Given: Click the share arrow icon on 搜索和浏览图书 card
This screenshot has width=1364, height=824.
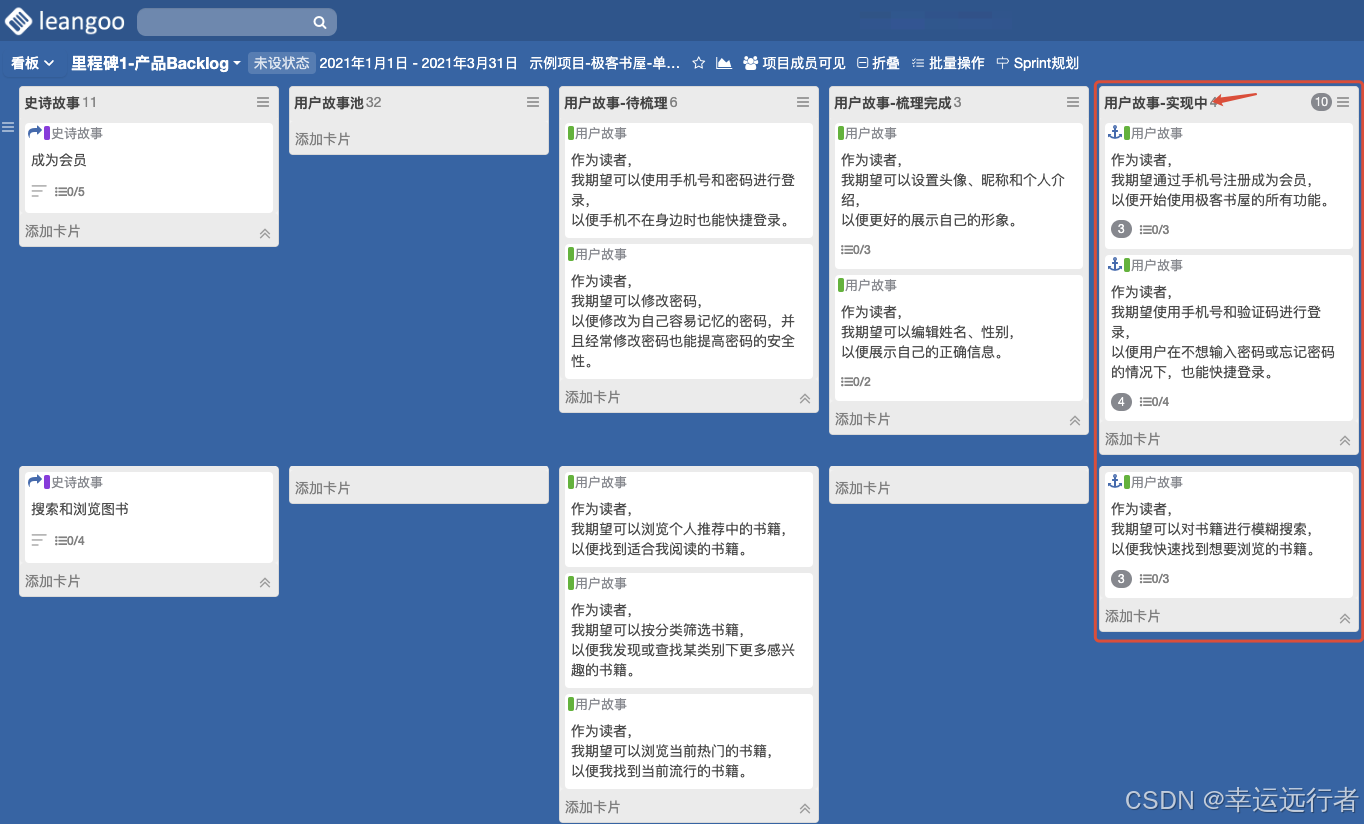Looking at the screenshot, I should (x=35, y=482).
